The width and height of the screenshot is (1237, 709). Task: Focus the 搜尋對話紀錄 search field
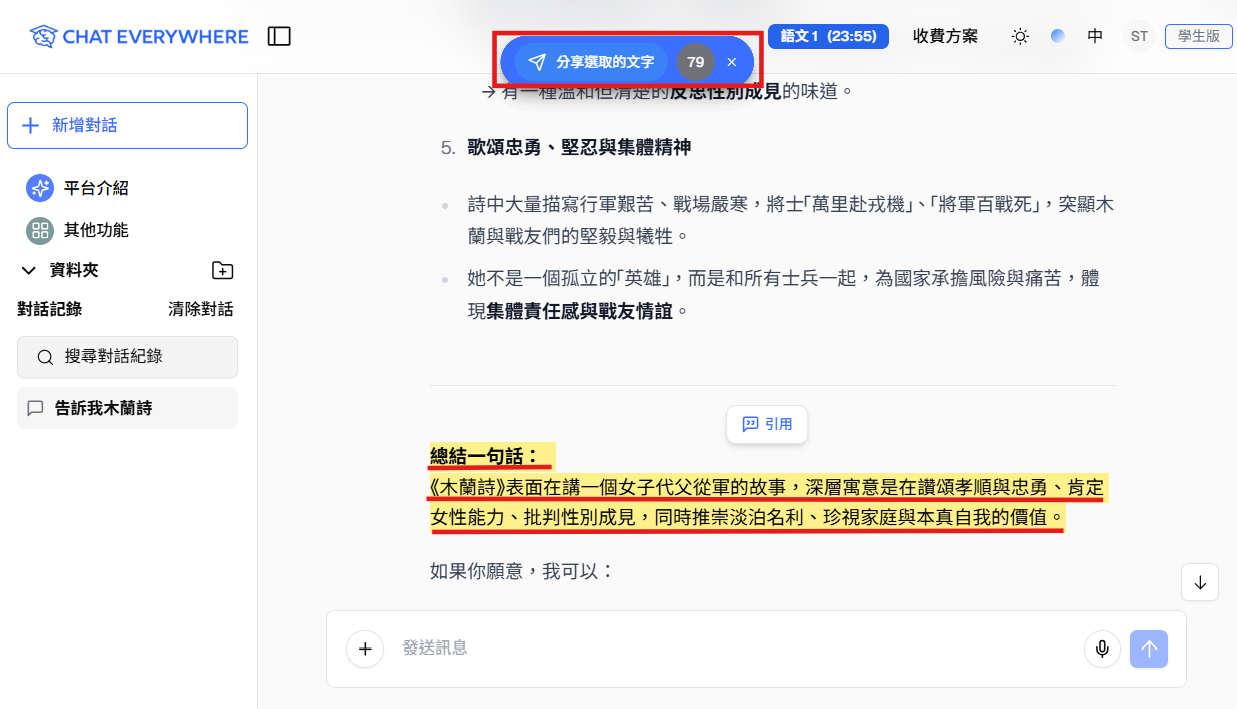pos(127,357)
